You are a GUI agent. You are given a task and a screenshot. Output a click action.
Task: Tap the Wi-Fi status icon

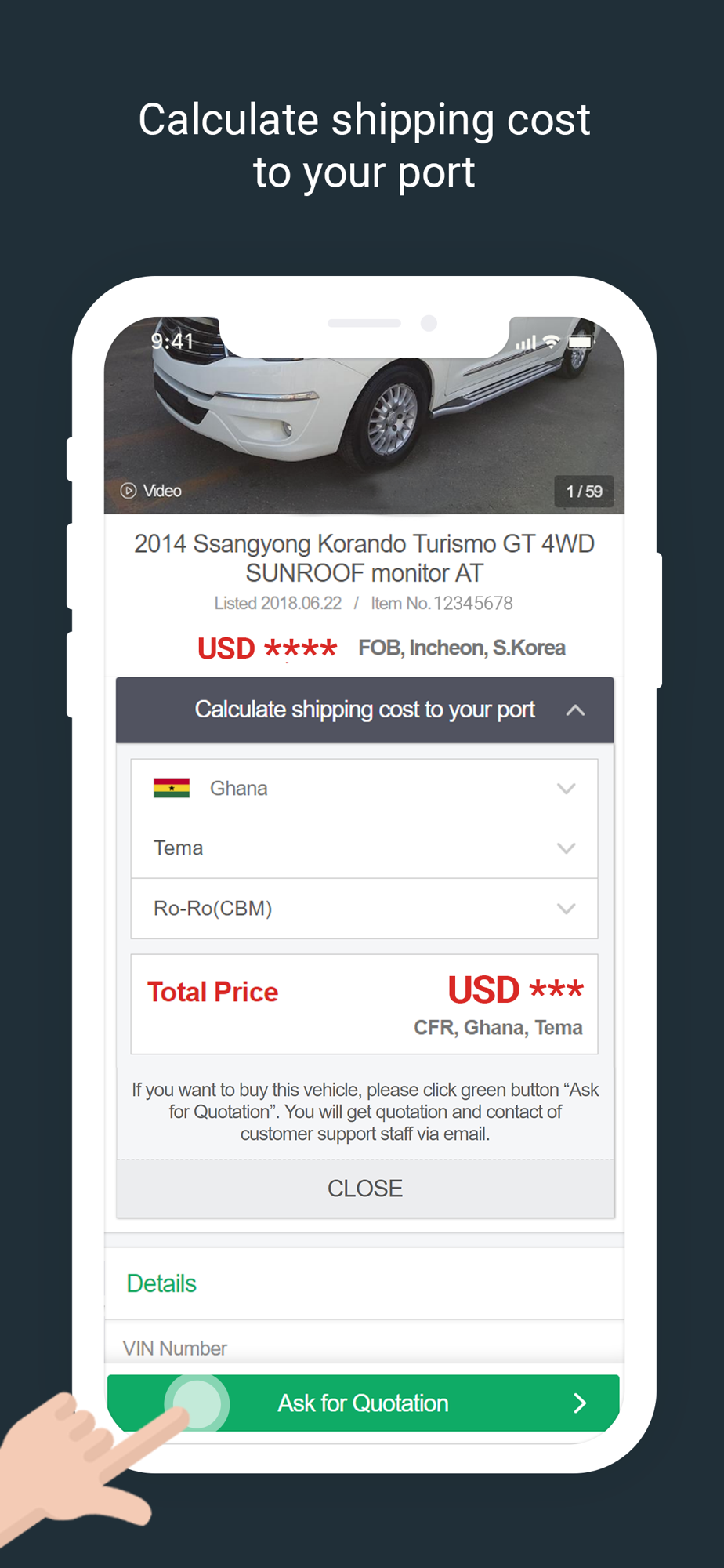[552, 341]
